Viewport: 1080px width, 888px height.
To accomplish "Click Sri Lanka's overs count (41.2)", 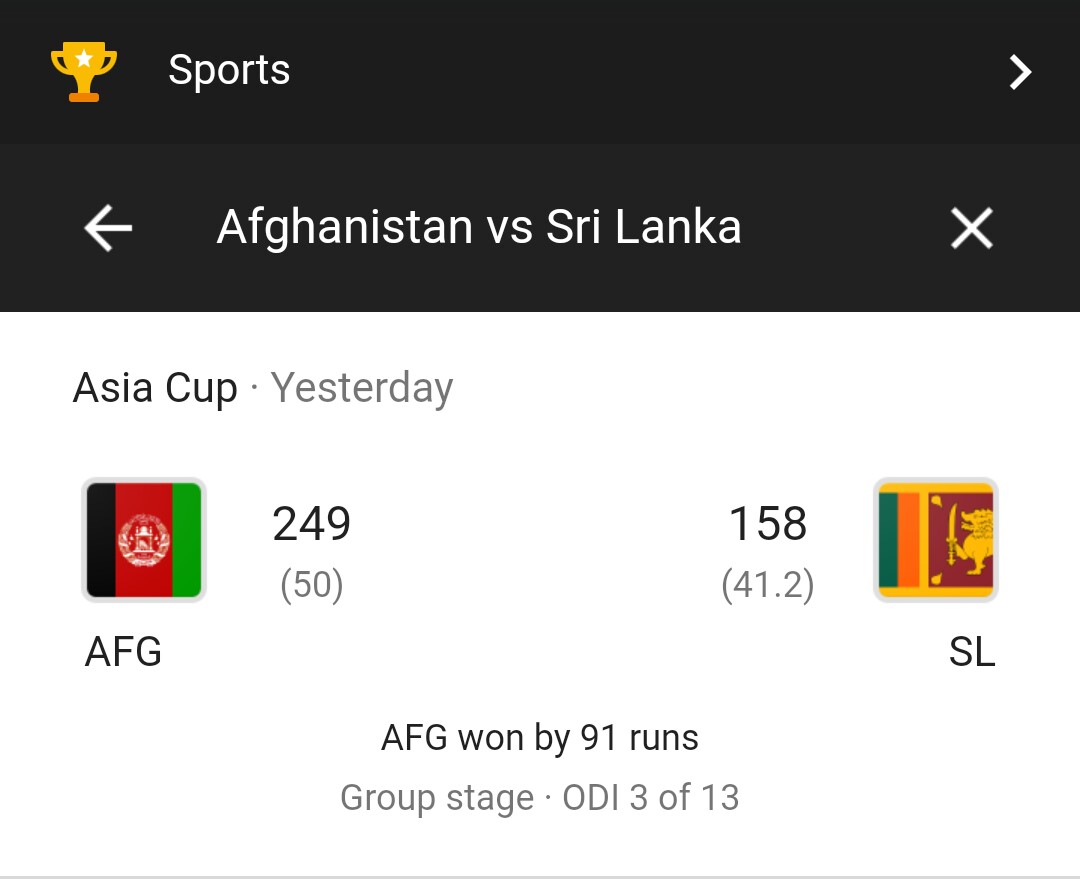I will click(x=767, y=585).
